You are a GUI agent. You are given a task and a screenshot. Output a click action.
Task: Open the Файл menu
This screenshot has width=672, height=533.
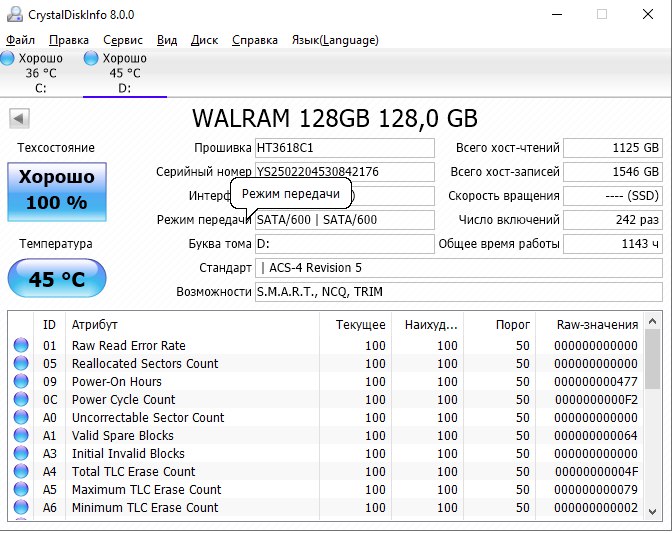[x=20, y=40]
